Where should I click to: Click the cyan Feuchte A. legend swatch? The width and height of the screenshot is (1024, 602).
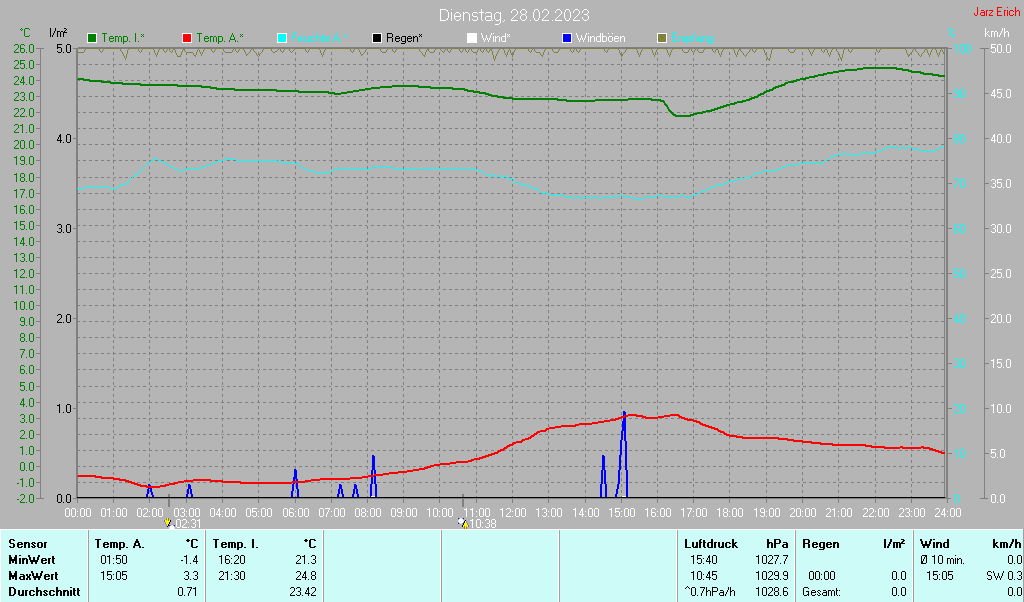pyautogui.click(x=282, y=39)
